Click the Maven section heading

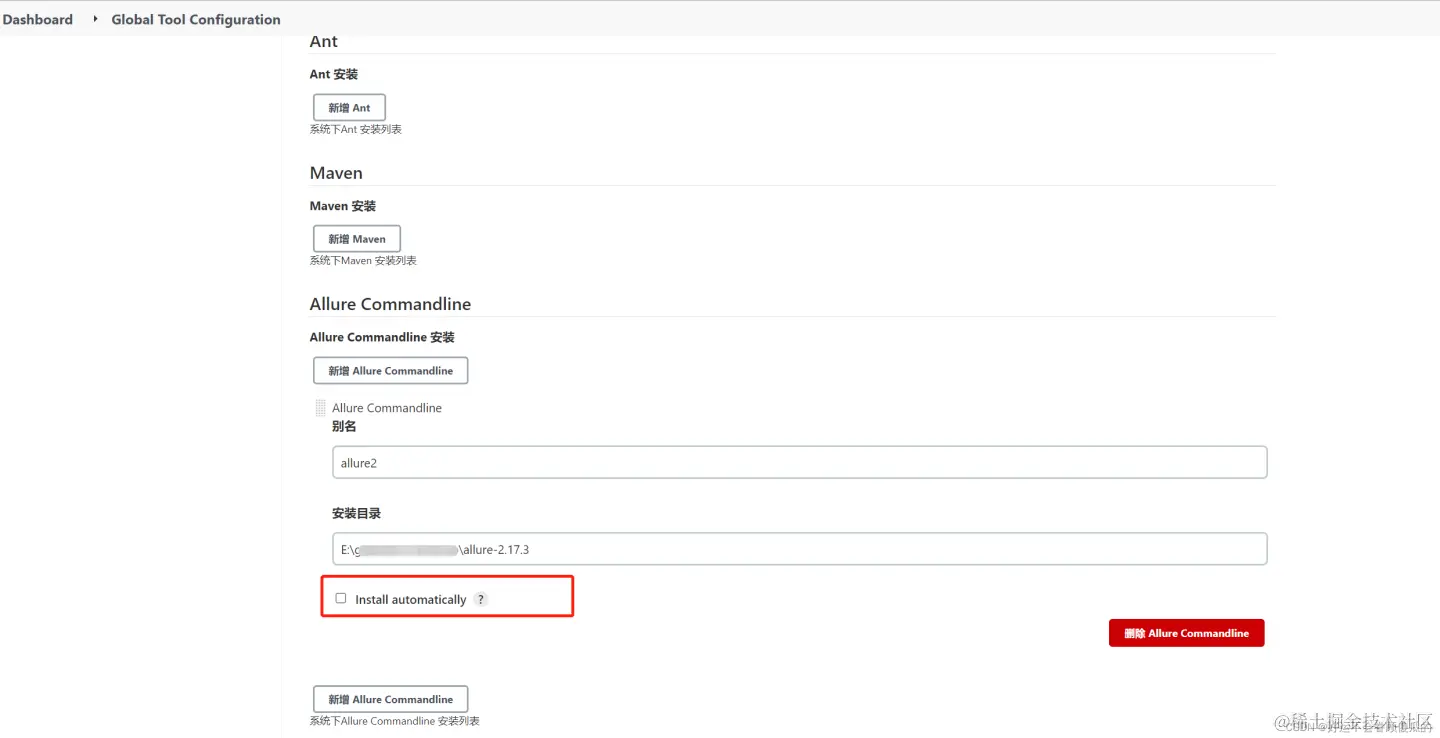pyautogui.click(x=336, y=173)
